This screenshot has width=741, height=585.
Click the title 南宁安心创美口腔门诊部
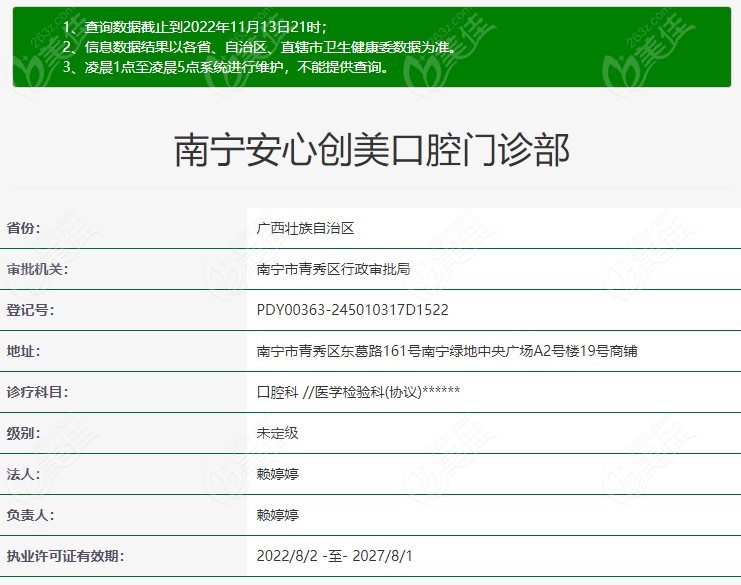[371, 151]
